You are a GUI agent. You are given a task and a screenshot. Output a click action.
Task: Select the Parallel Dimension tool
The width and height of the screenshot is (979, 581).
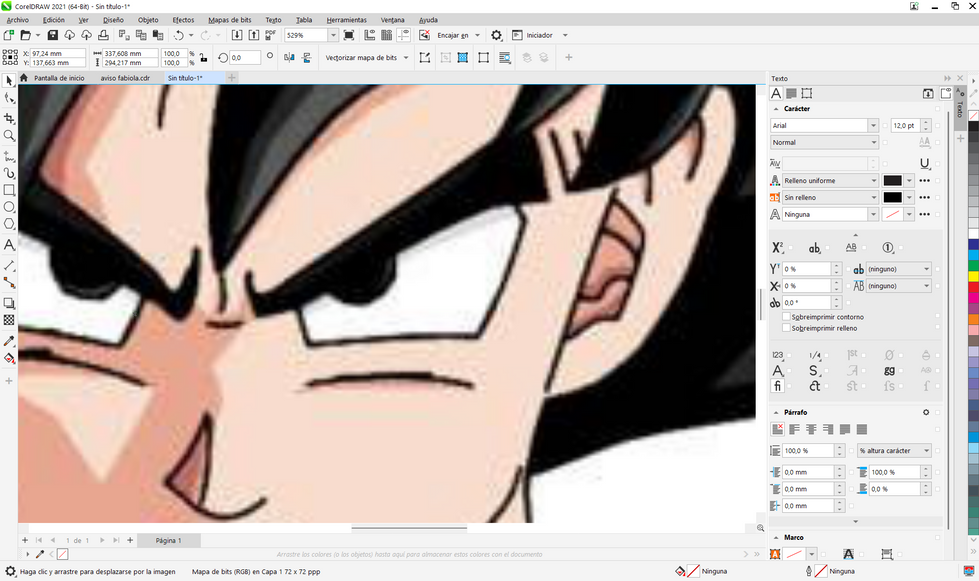pyautogui.click(x=9, y=265)
